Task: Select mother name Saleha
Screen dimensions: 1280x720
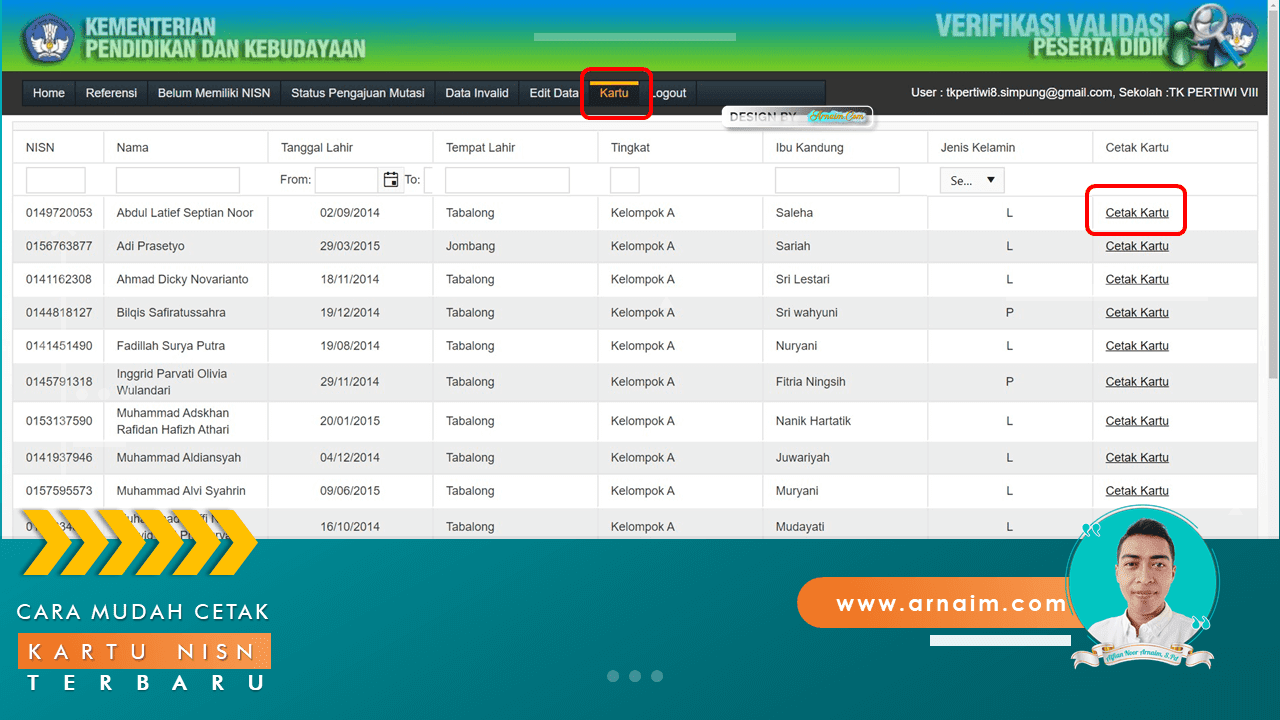Action: 794,213
